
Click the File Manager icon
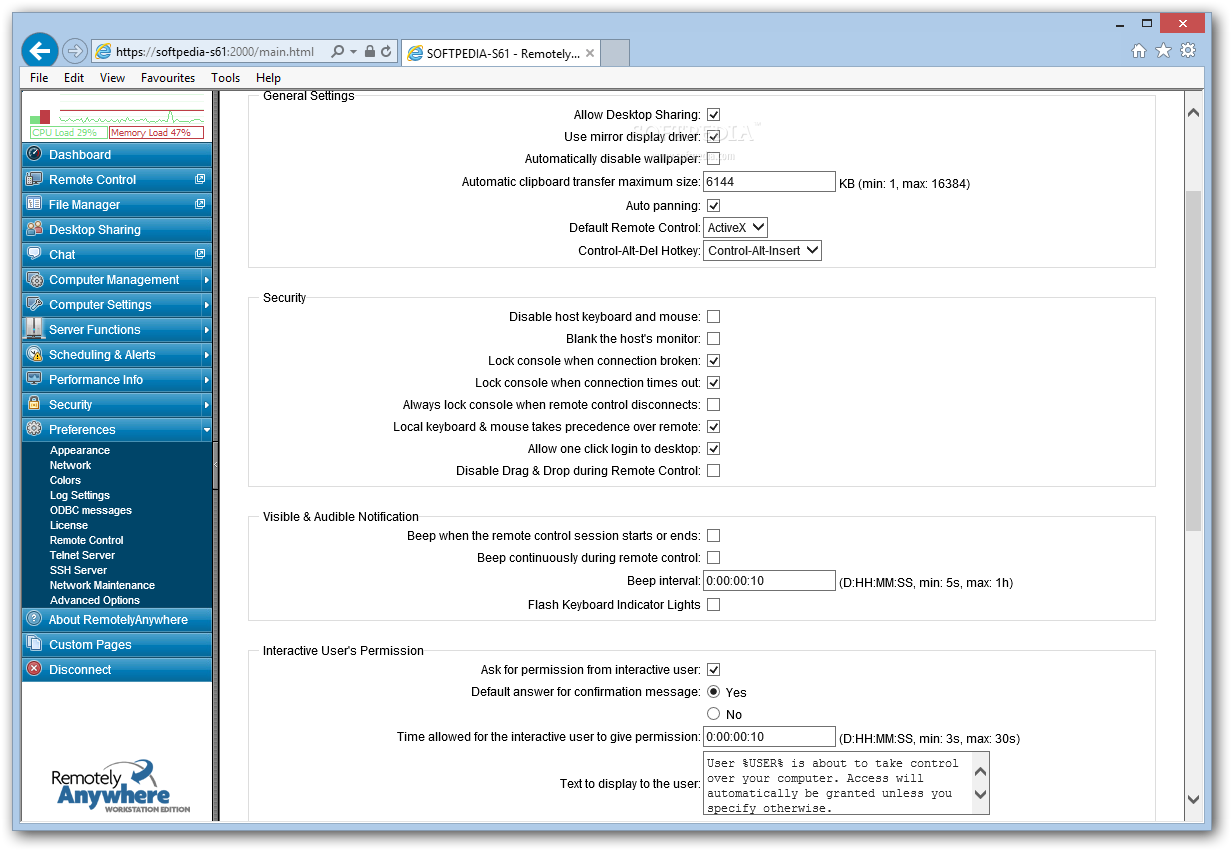pyautogui.click(x=35, y=204)
